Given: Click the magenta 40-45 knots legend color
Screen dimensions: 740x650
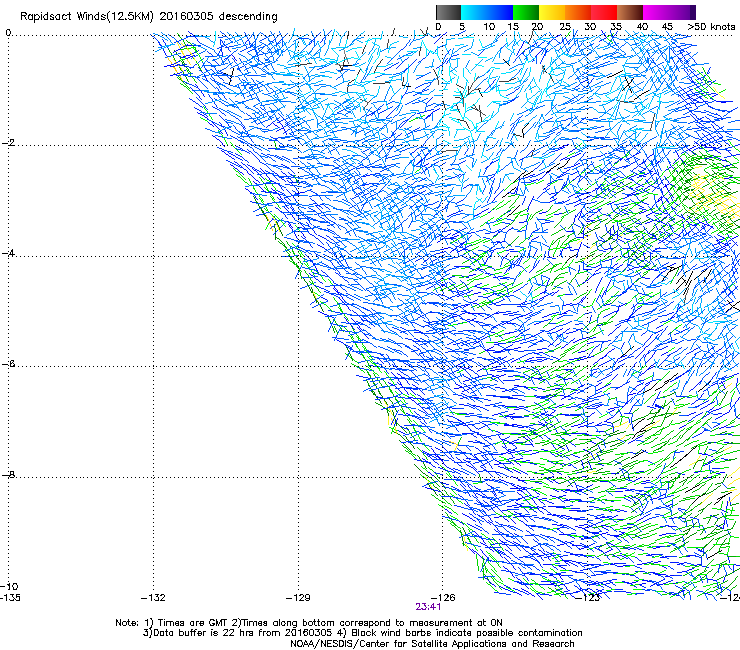Looking at the screenshot, I should [656, 12].
